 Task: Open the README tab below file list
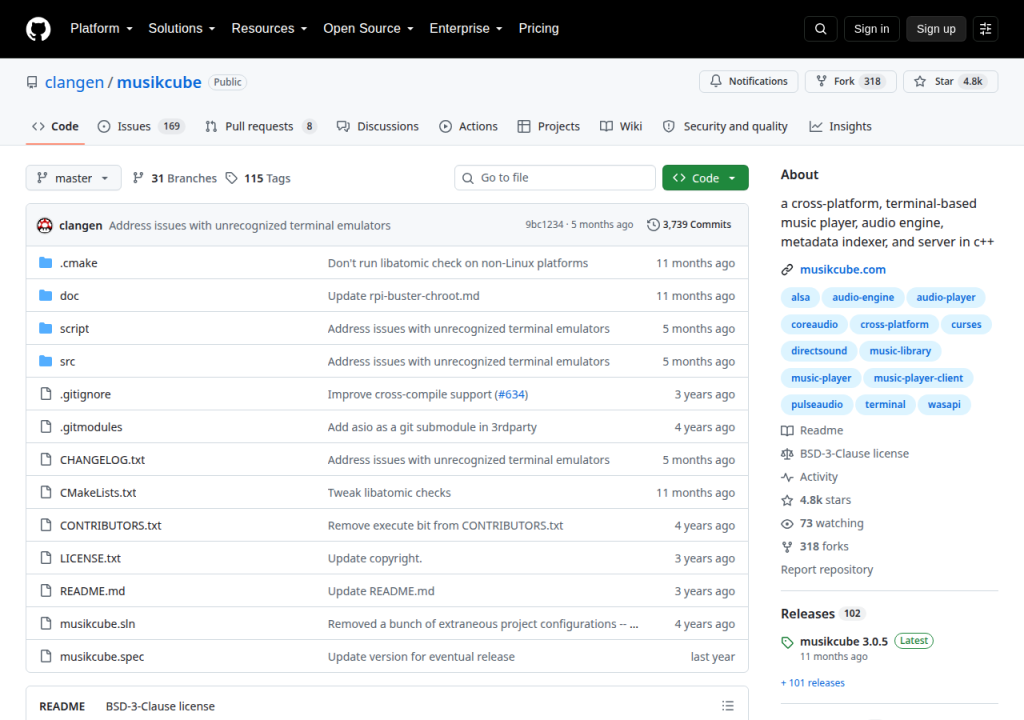[62, 706]
